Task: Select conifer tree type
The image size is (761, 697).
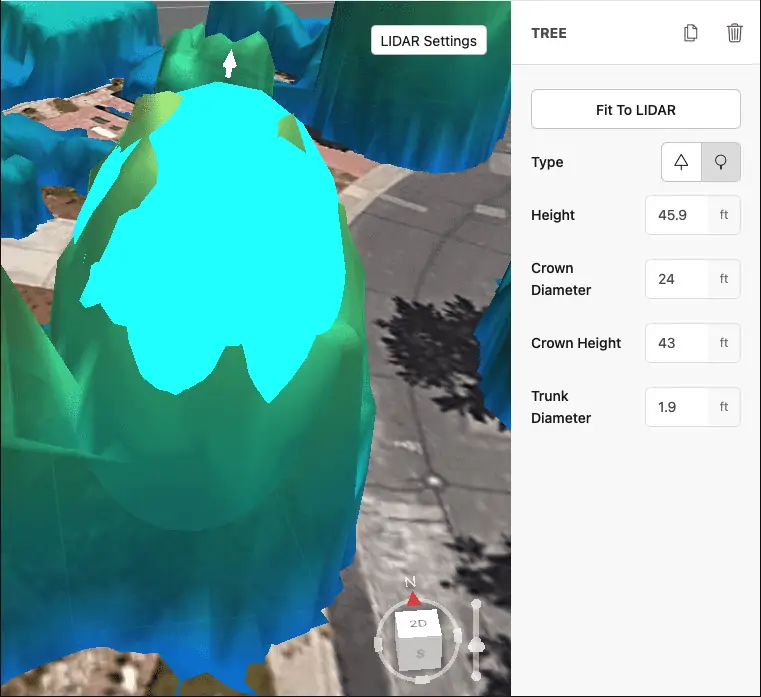Action: tap(681, 162)
